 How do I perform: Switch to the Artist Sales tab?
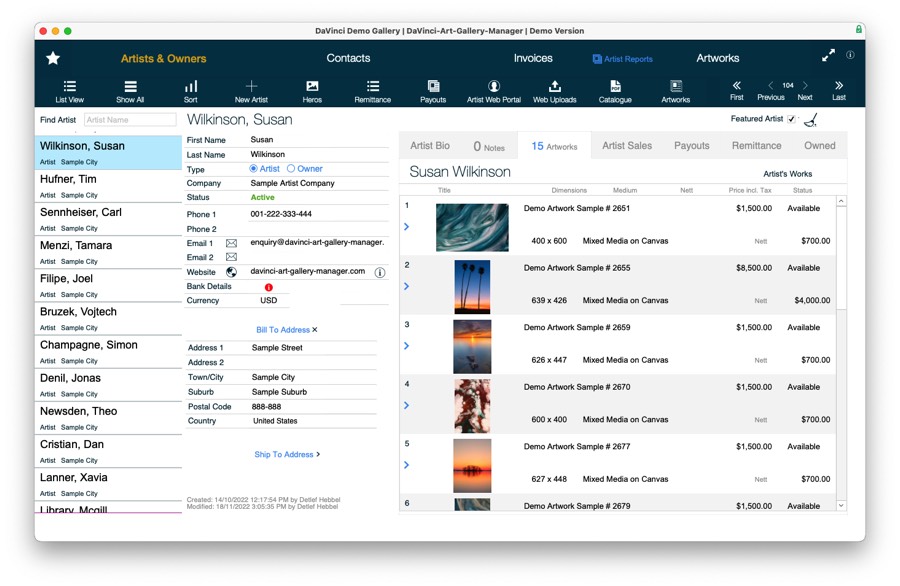coord(626,145)
